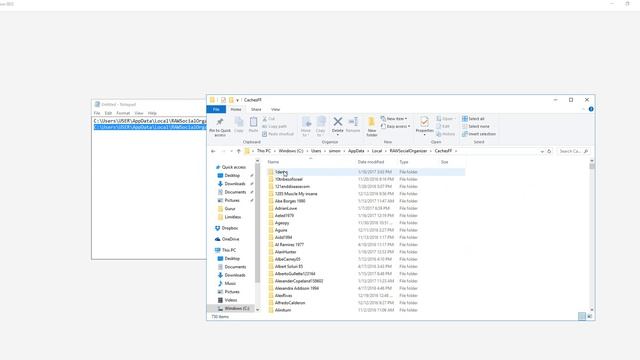The width and height of the screenshot is (640, 360).
Task: Pin folder to Quick access in ribbon
Action: [220, 127]
